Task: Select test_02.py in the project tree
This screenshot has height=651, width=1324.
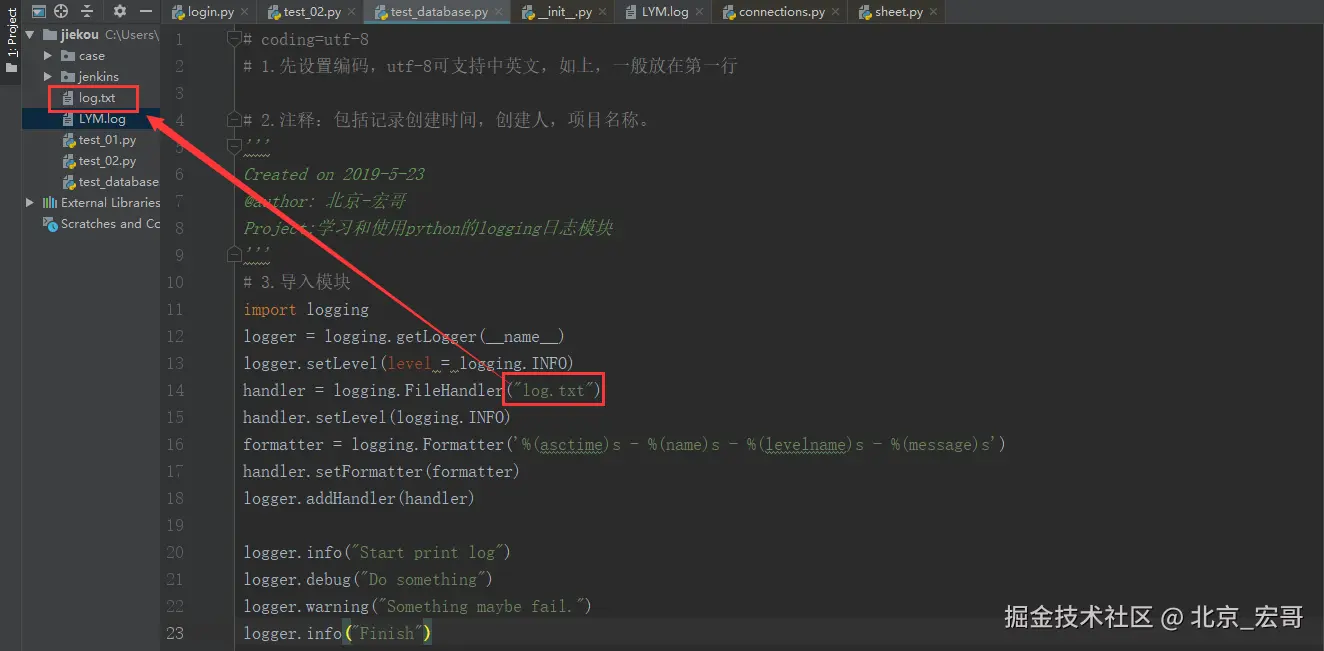Action: pyautogui.click(x=107, y=161)
